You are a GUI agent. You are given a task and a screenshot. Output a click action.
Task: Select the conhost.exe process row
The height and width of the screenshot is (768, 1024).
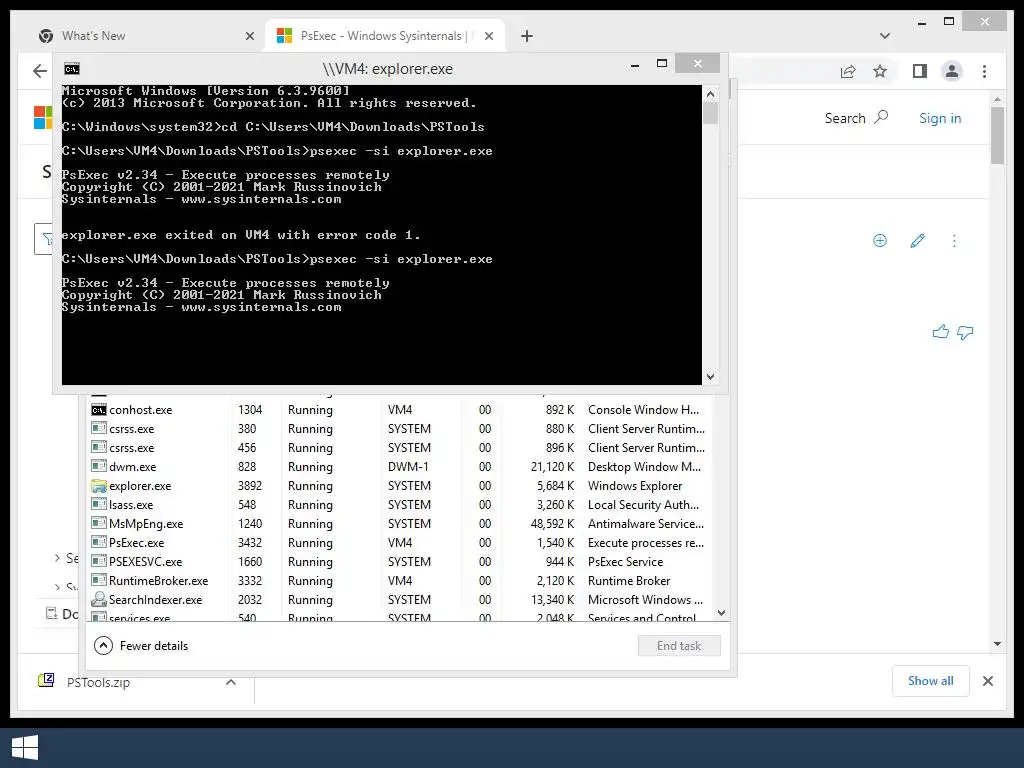coord(400,409)
